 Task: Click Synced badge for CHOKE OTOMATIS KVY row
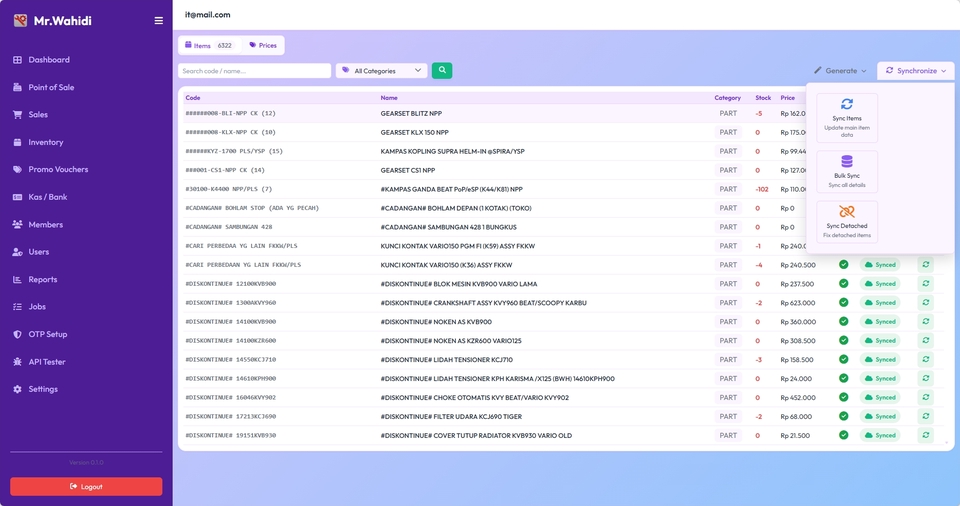tap(880, 398)
